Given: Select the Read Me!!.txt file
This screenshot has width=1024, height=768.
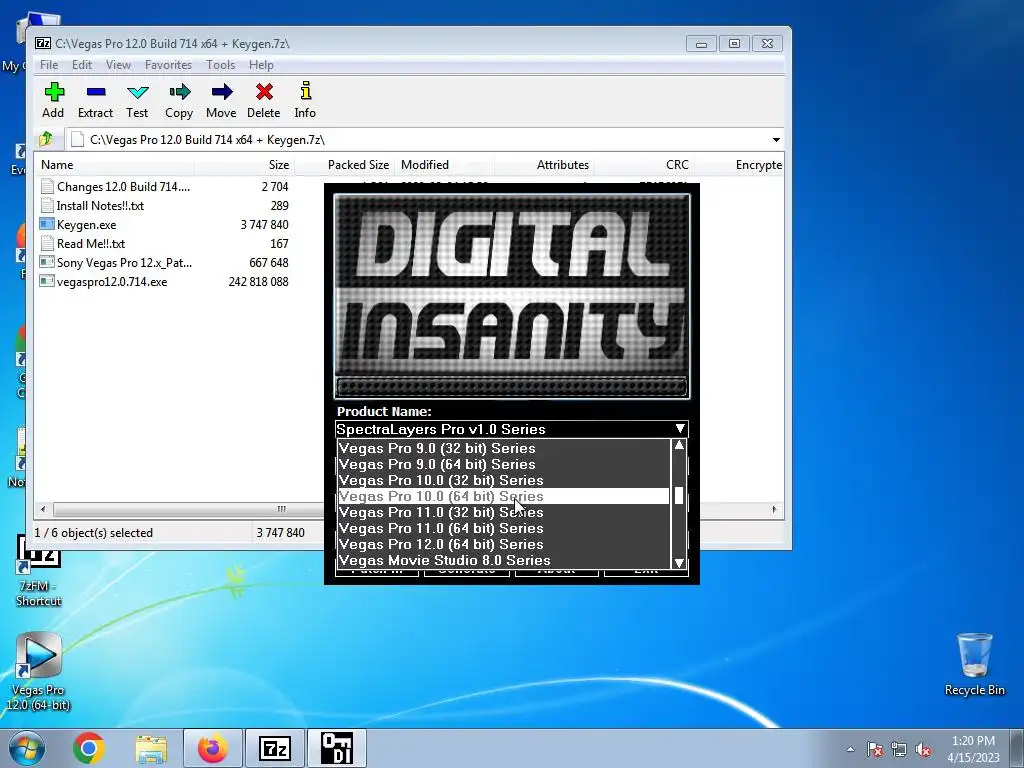Looking at the screenshot, I should click(91, 244).
